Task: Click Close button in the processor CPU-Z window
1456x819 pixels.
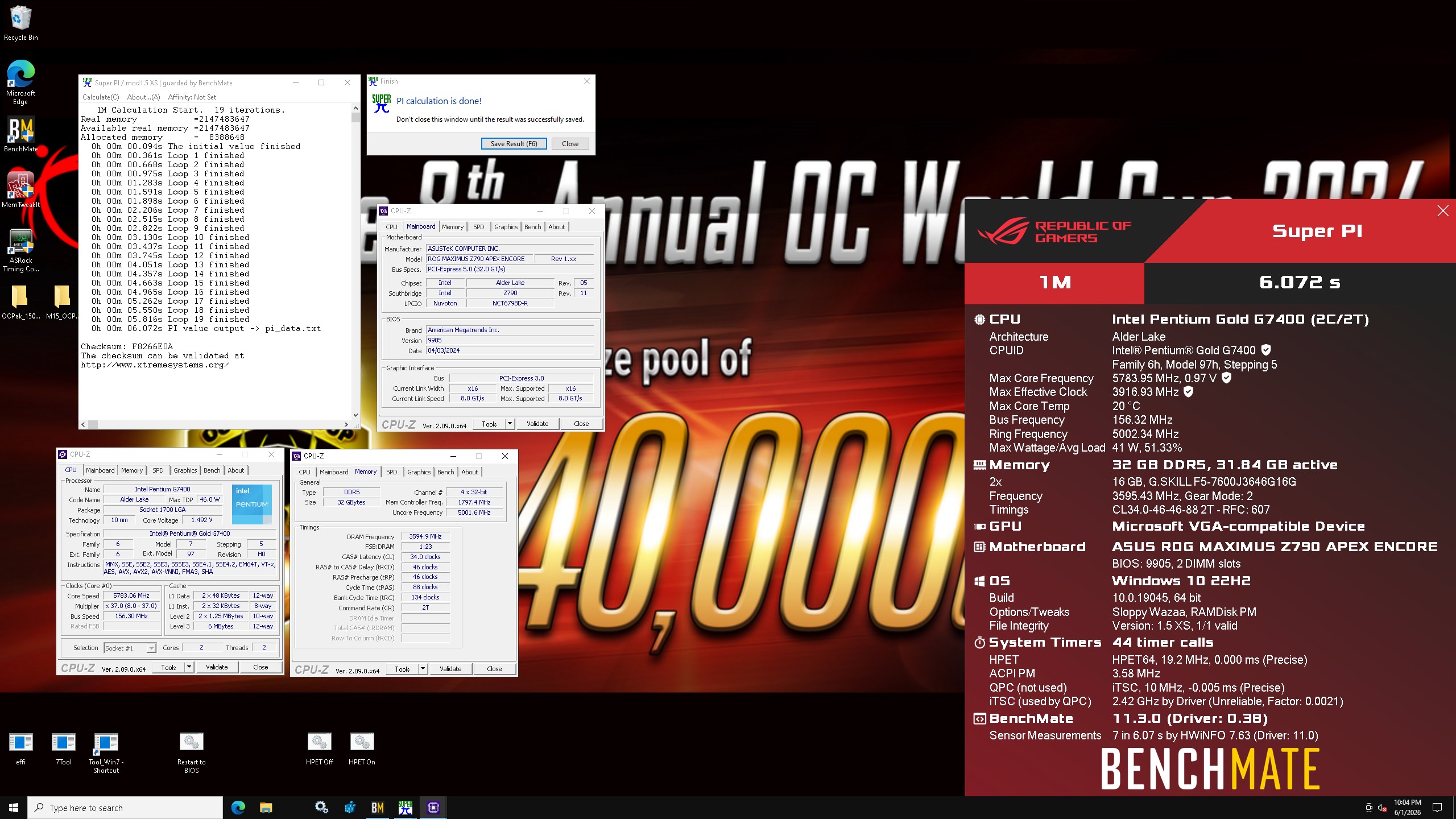Action: [260, 667]
